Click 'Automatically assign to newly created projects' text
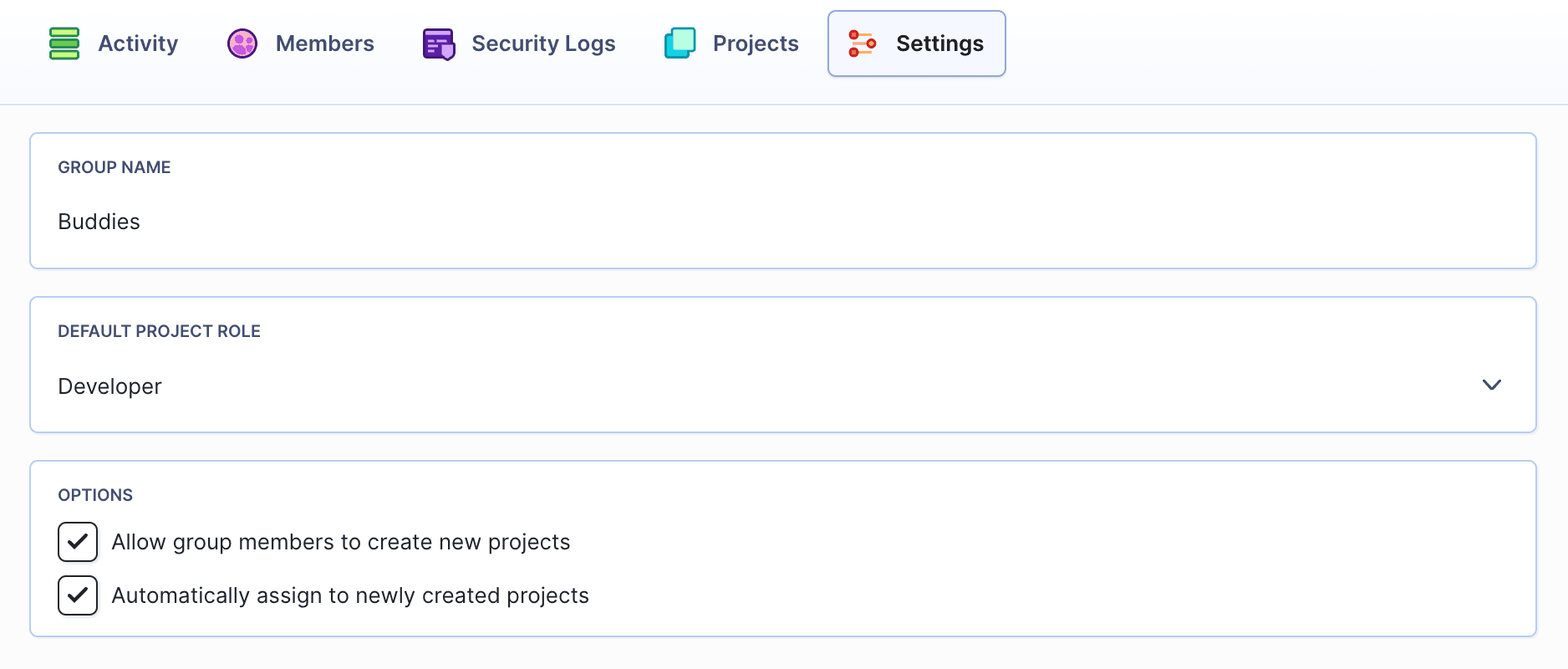The image size is (1568, 669). click(350, 595)
